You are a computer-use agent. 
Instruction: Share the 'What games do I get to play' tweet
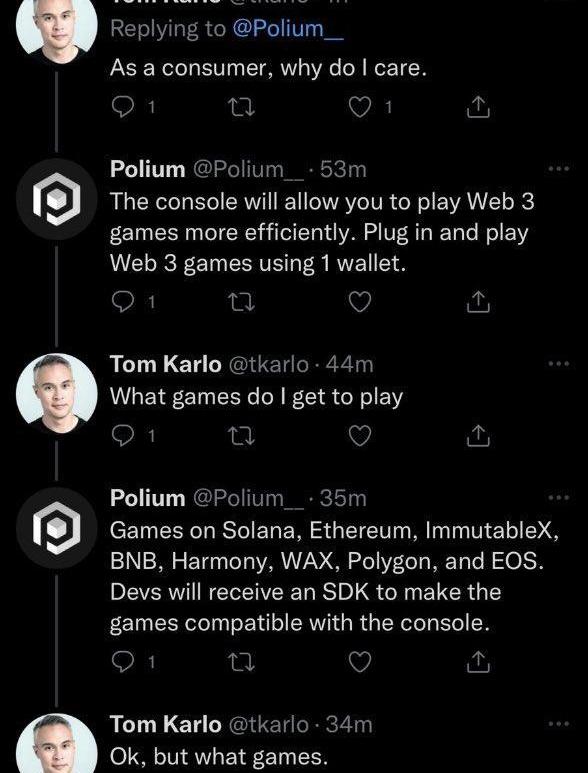[x=478, y=436]
